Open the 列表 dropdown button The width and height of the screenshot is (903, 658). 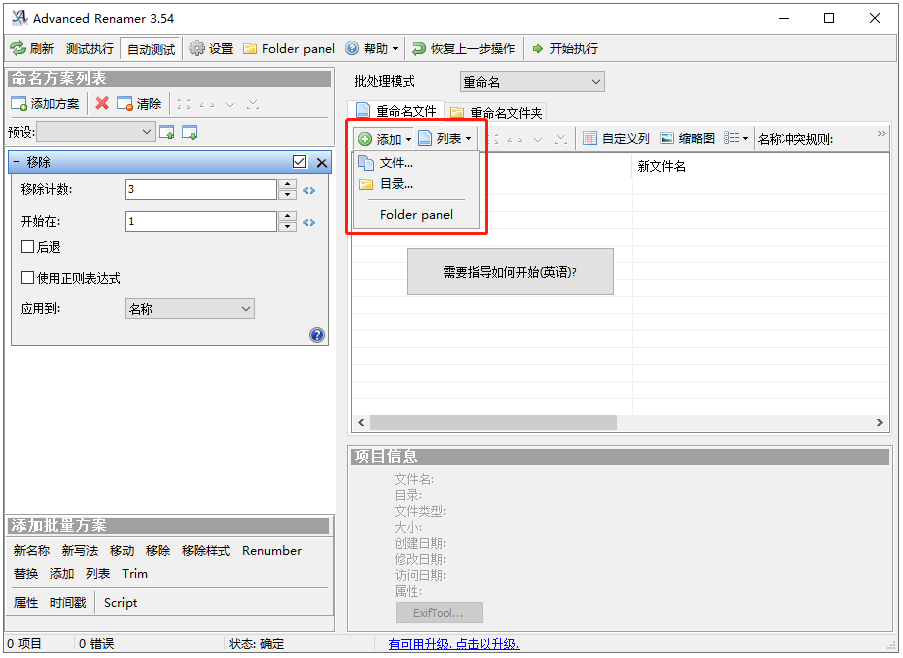click(445, 139)
